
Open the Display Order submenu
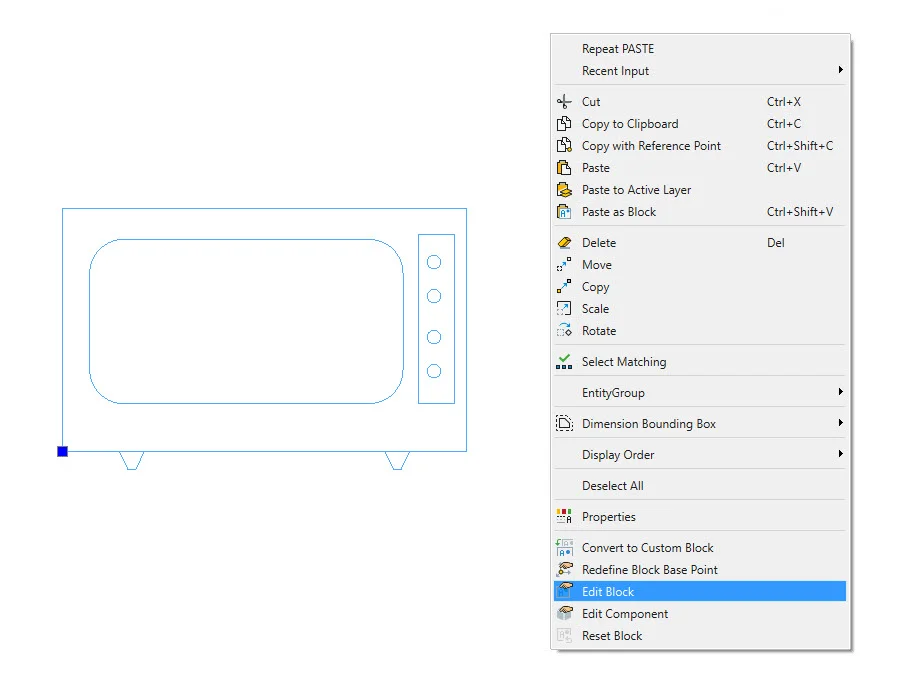[840, 455]
